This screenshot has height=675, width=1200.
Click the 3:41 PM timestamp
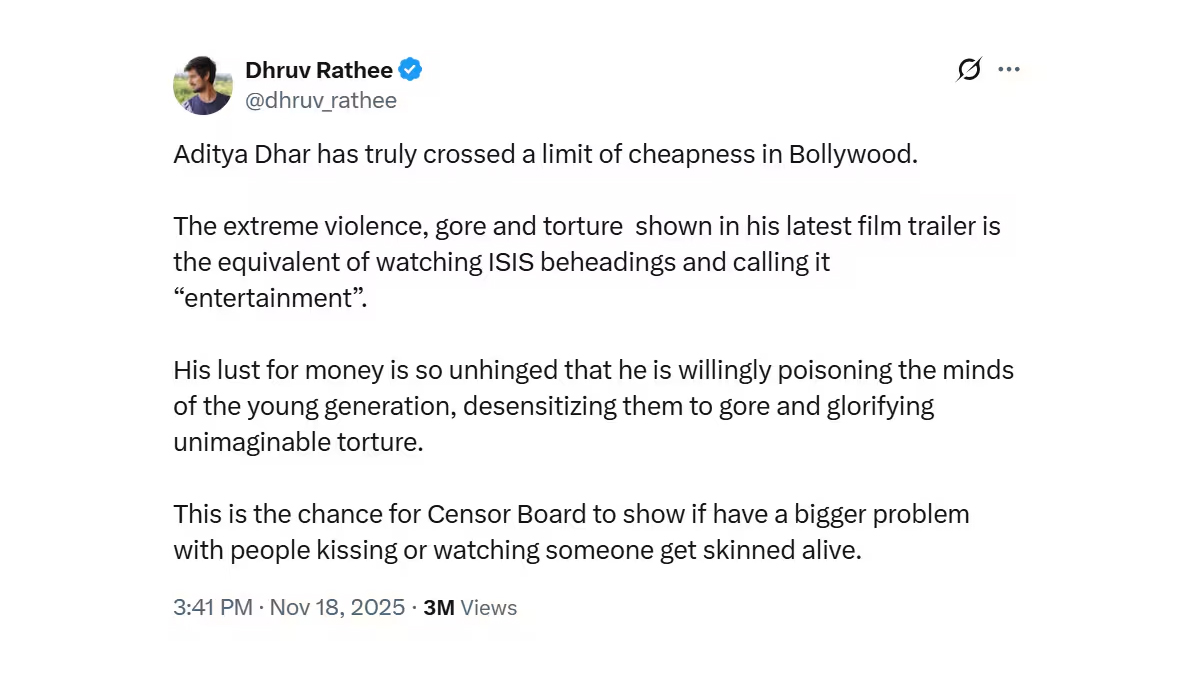coord(213,607)
